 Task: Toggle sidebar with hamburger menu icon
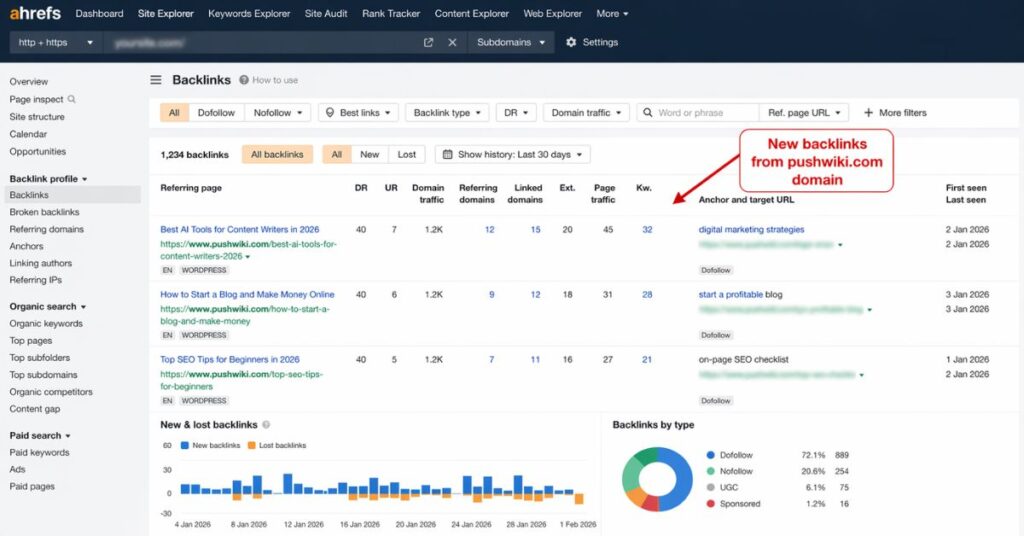(x=155, y=80)
